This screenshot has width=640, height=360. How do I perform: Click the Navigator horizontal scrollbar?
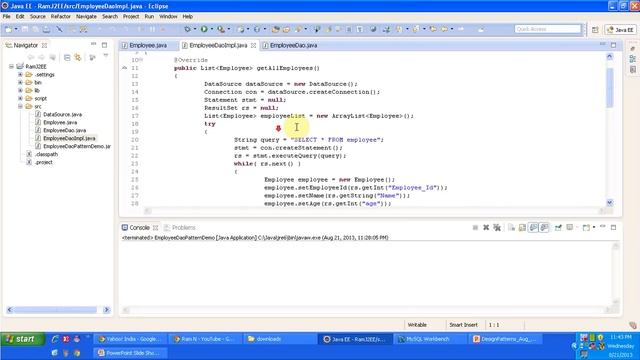pos(57,310)
